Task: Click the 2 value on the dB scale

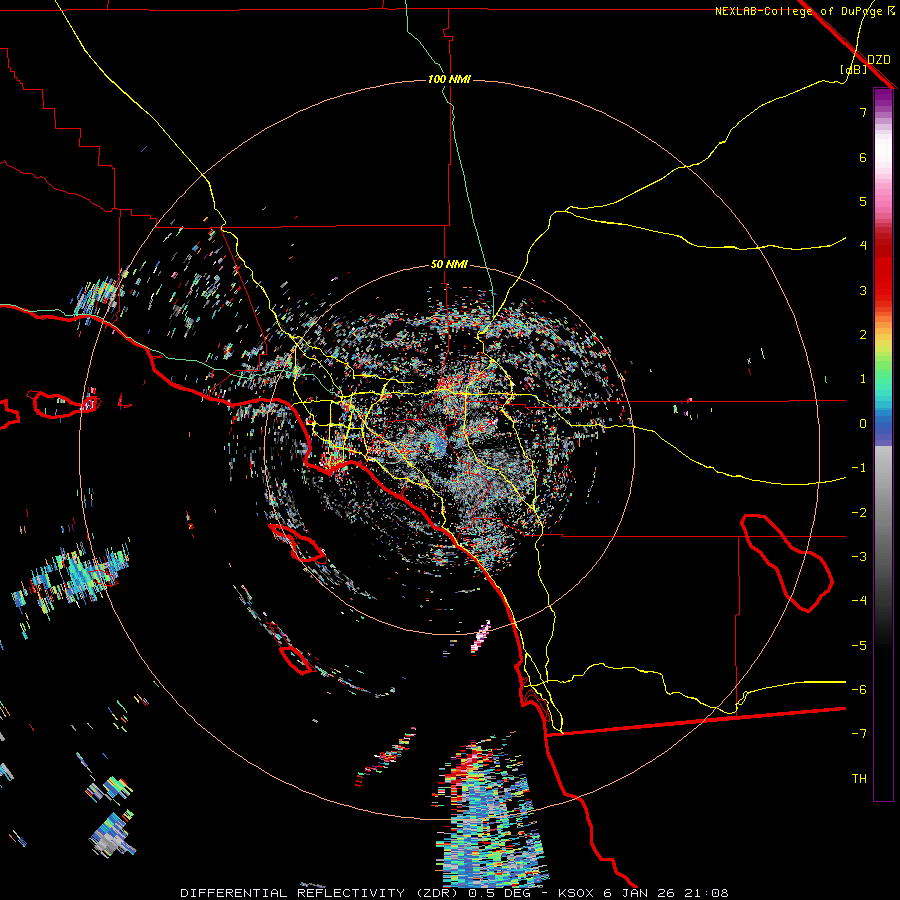Action: pos(863,335)
